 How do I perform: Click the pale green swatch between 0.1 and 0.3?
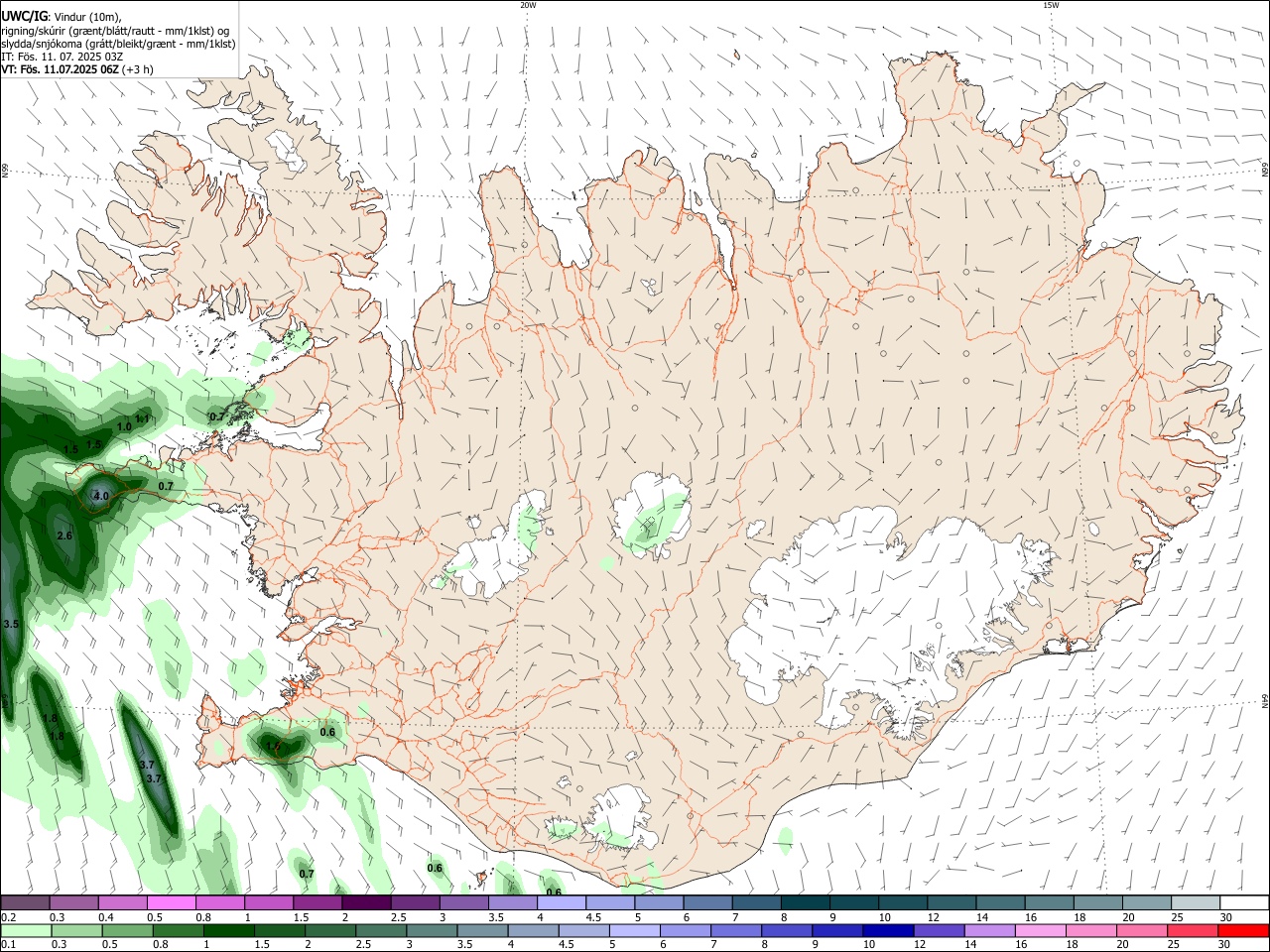click(26, 931)
